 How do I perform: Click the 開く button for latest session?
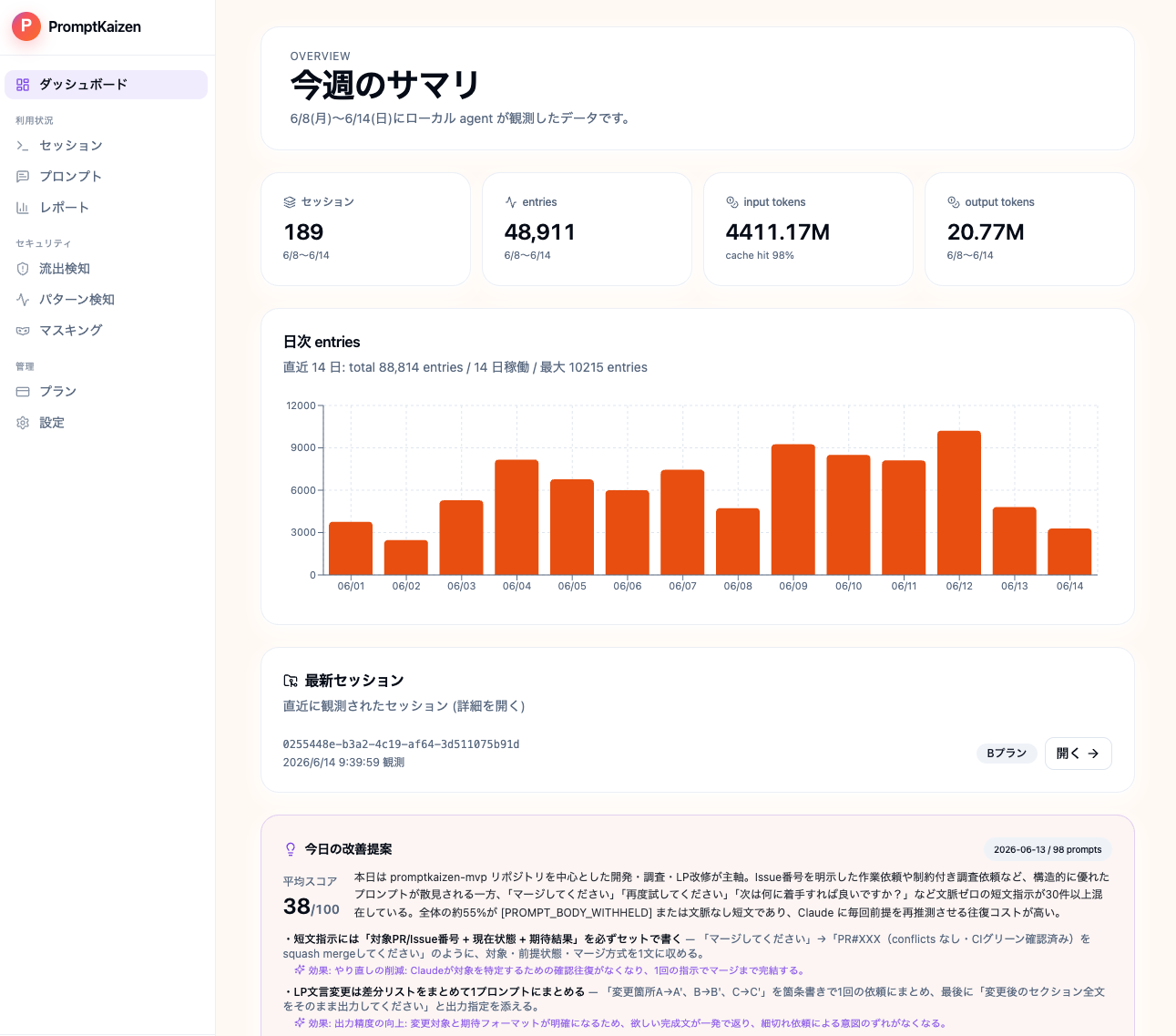pos(1078,754)
